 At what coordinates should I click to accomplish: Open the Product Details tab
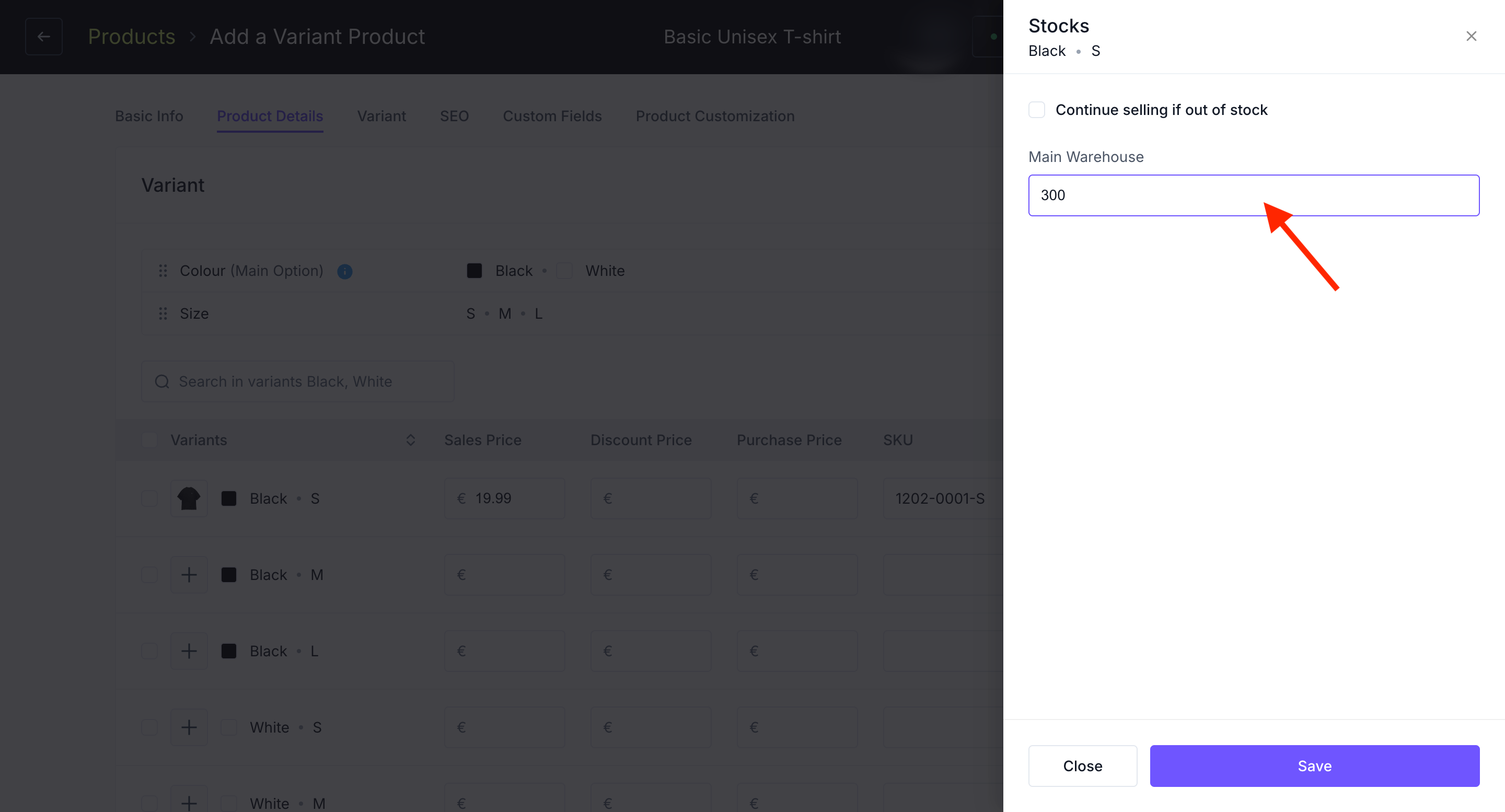pyautogui.click(x=270, y=116)
